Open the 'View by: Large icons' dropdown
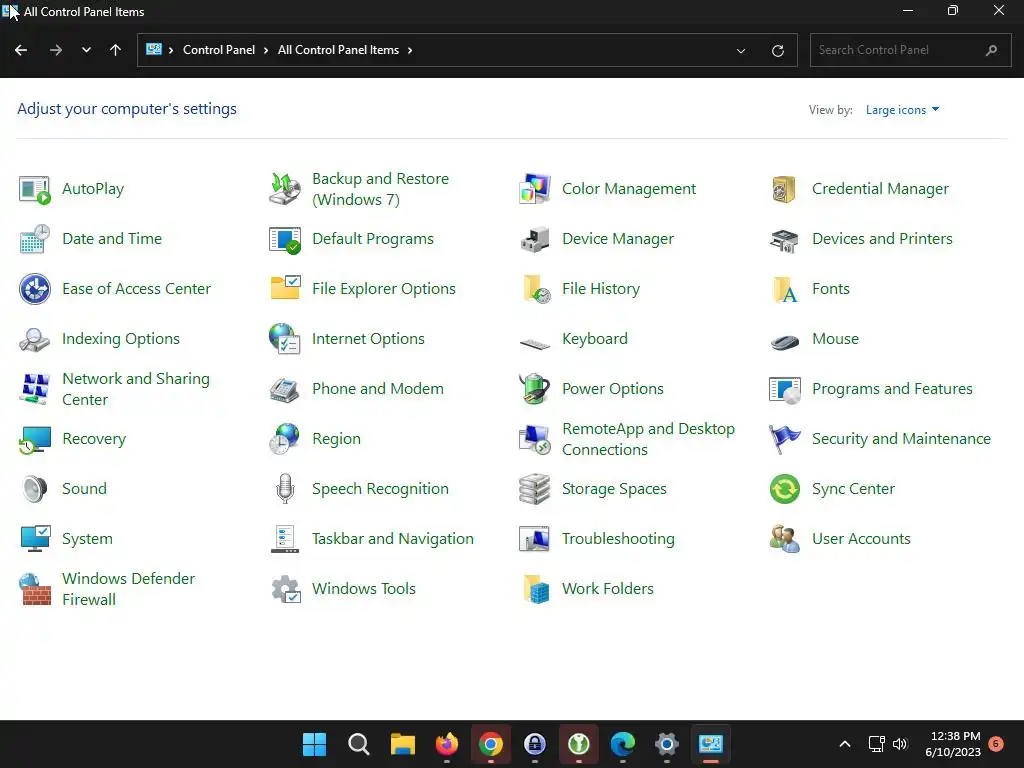This screenshot has height=768, width=1024. coord(902,110)
